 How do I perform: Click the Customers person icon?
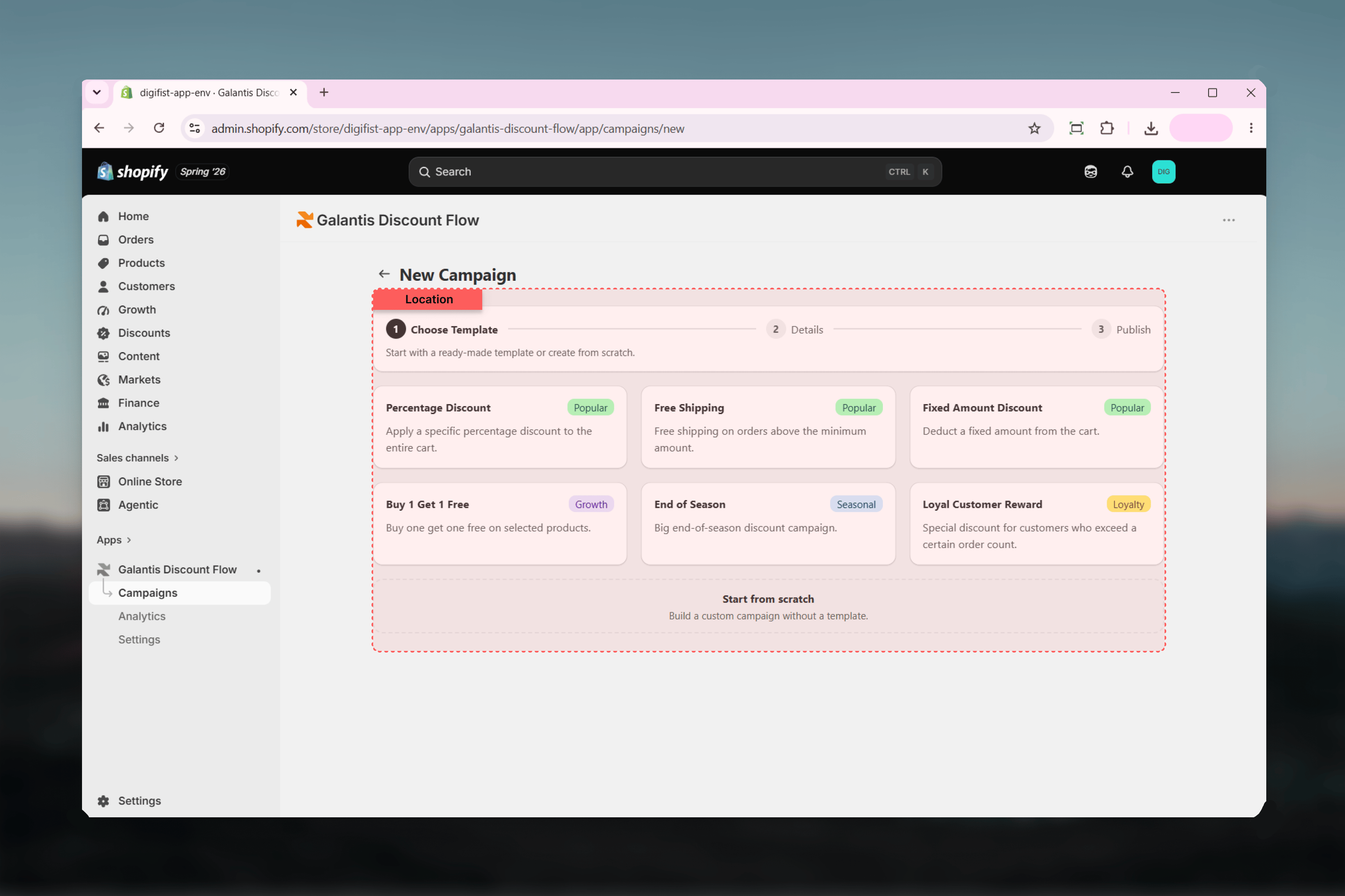pyautogui.click(x=103, y=286)
